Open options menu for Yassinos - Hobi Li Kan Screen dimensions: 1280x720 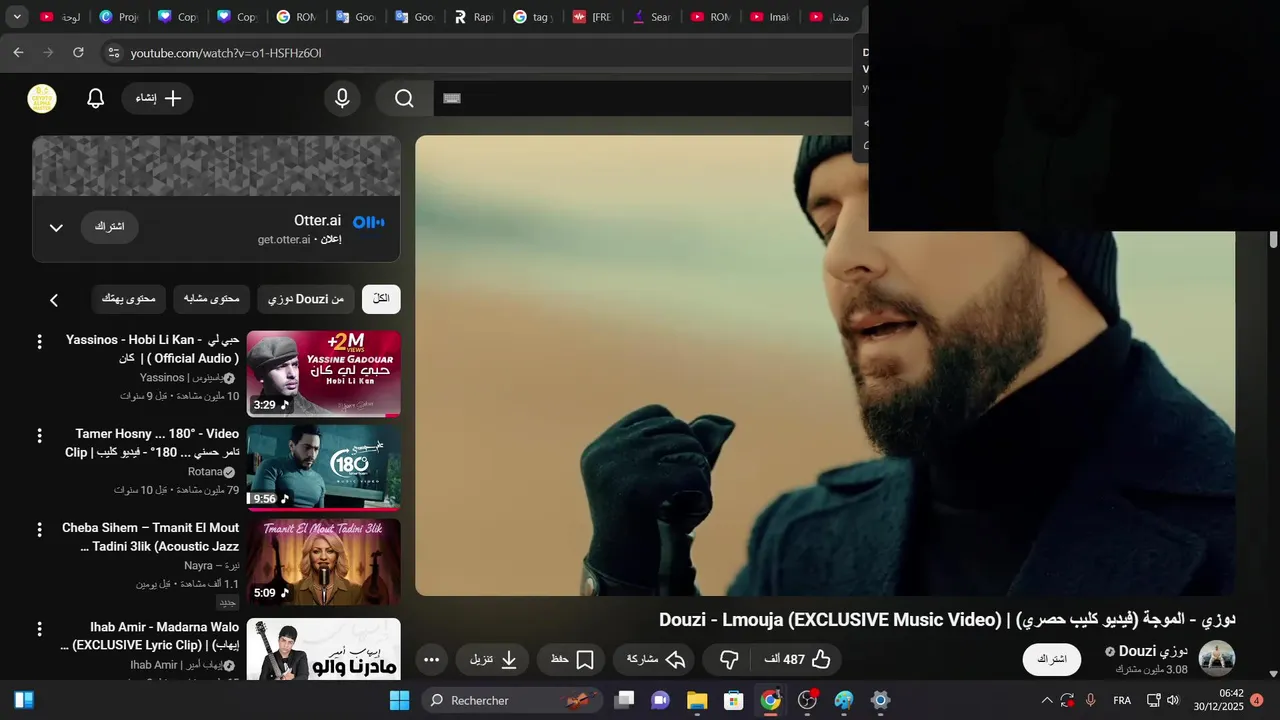[x=39, y=342]
